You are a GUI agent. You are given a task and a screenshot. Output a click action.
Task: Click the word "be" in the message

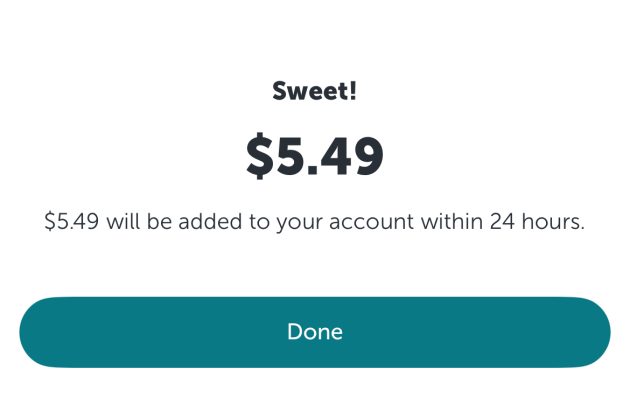[x=156, y=222]
